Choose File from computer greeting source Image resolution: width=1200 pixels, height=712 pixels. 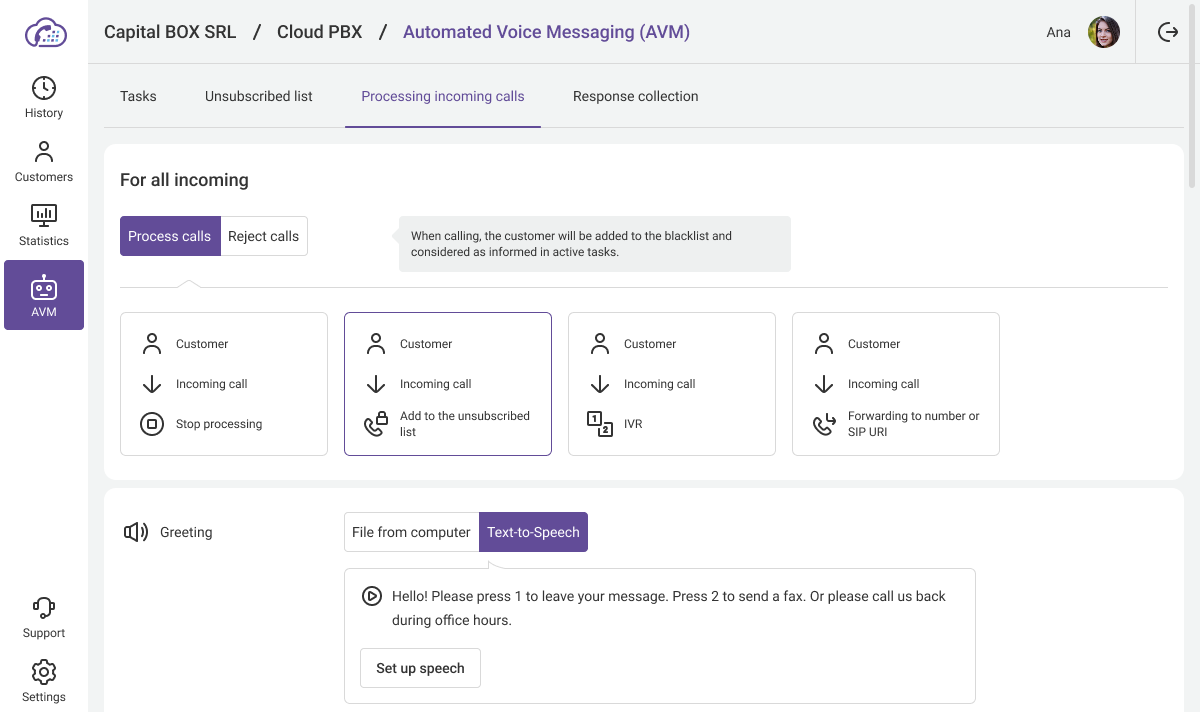[411, 532]
